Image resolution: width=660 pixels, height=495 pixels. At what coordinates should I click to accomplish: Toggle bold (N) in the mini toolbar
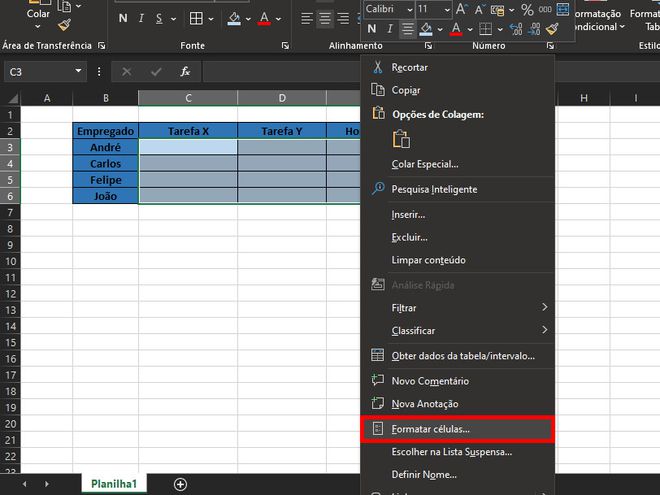coord(372,29)
